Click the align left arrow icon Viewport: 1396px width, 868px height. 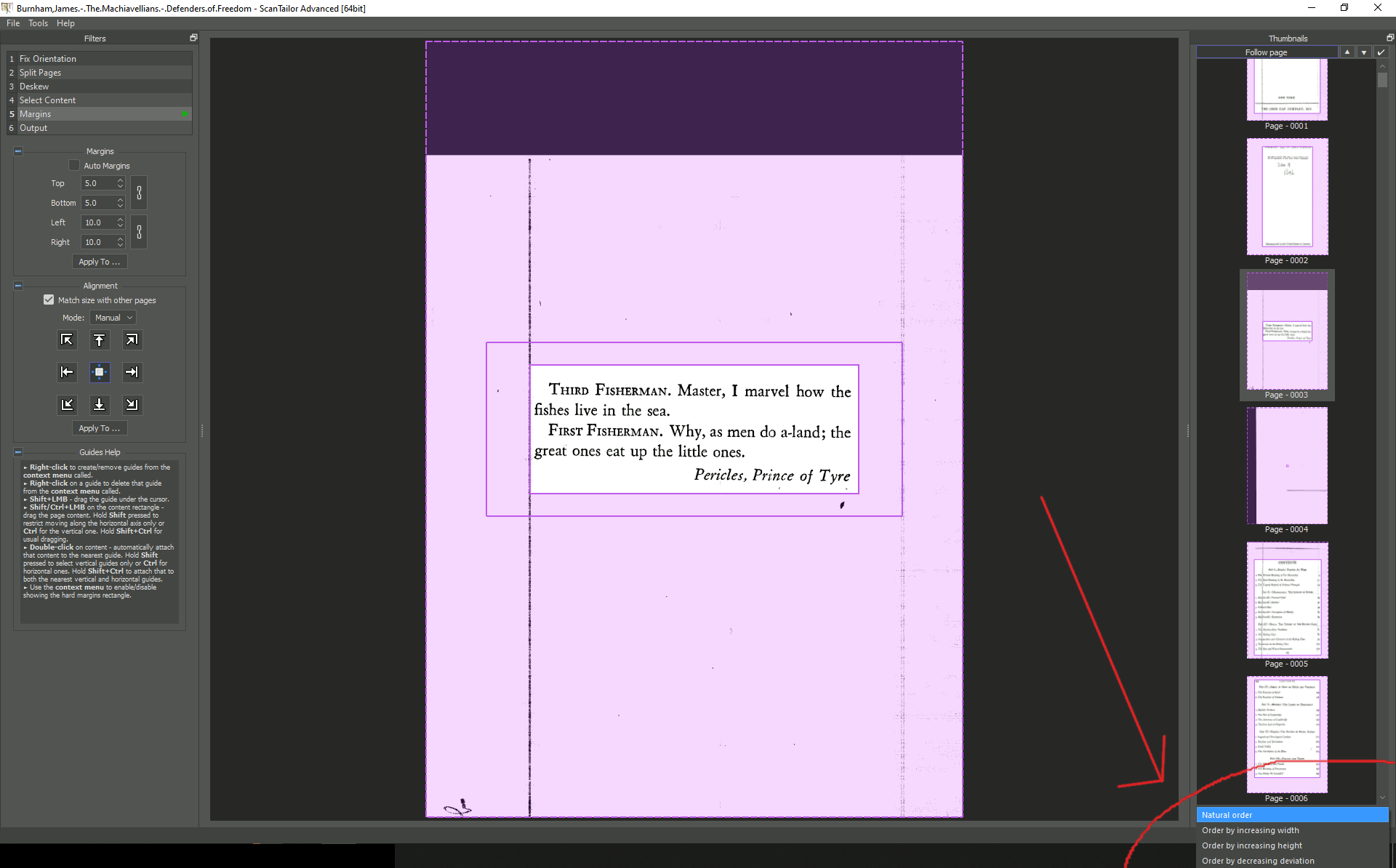point(67,372)
